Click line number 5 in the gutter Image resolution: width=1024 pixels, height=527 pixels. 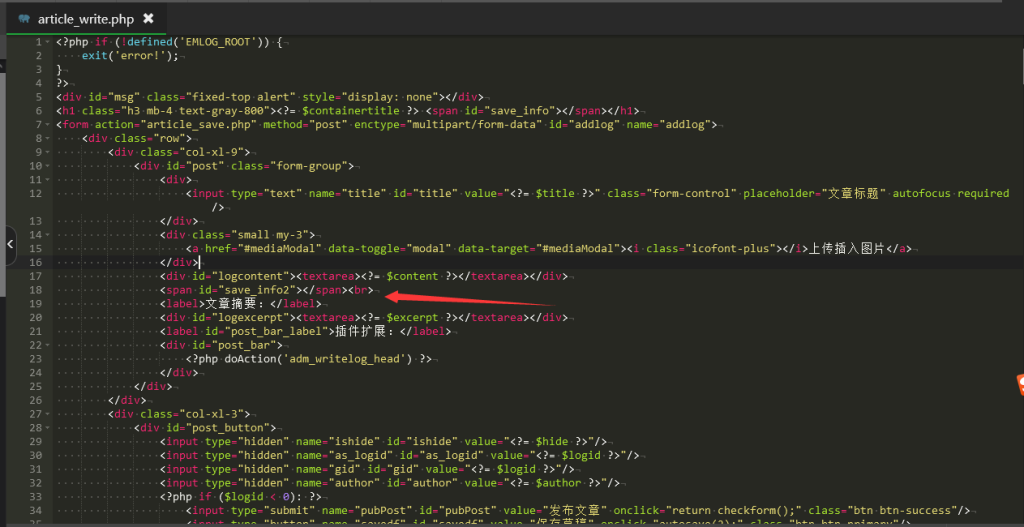click(38, 97)
